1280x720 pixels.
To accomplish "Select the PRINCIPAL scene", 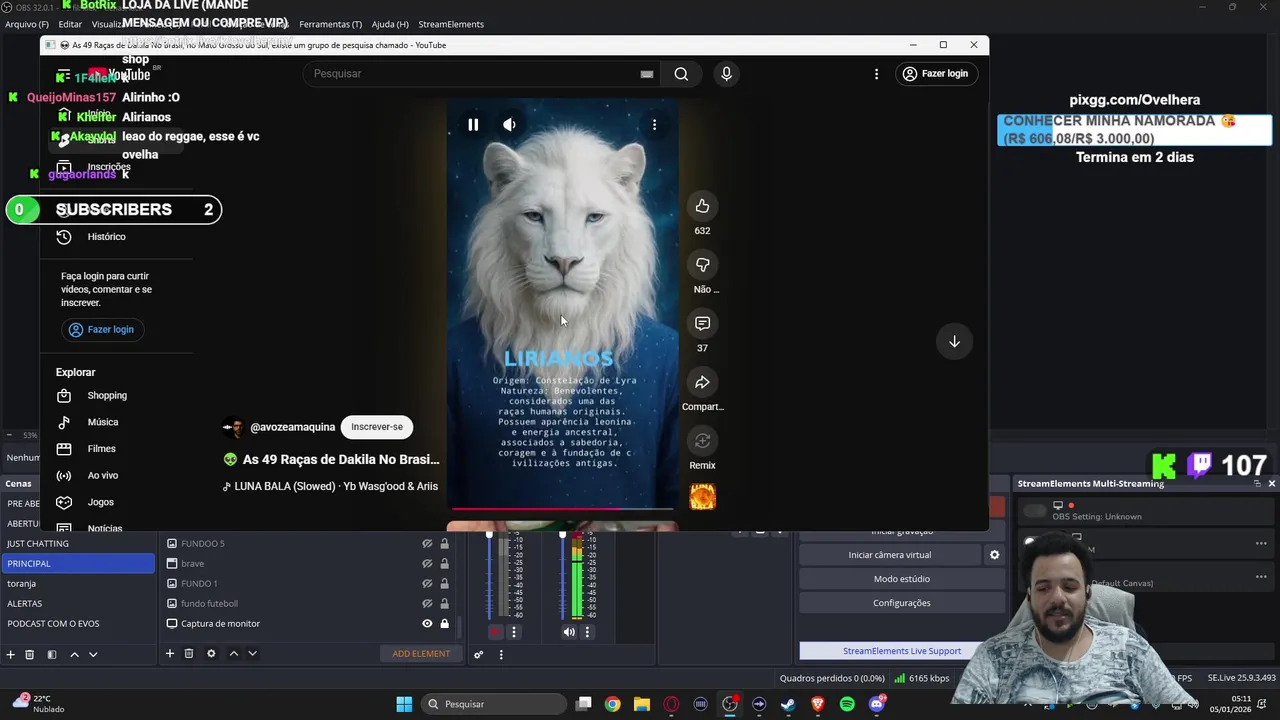I will tap(78, 563).
